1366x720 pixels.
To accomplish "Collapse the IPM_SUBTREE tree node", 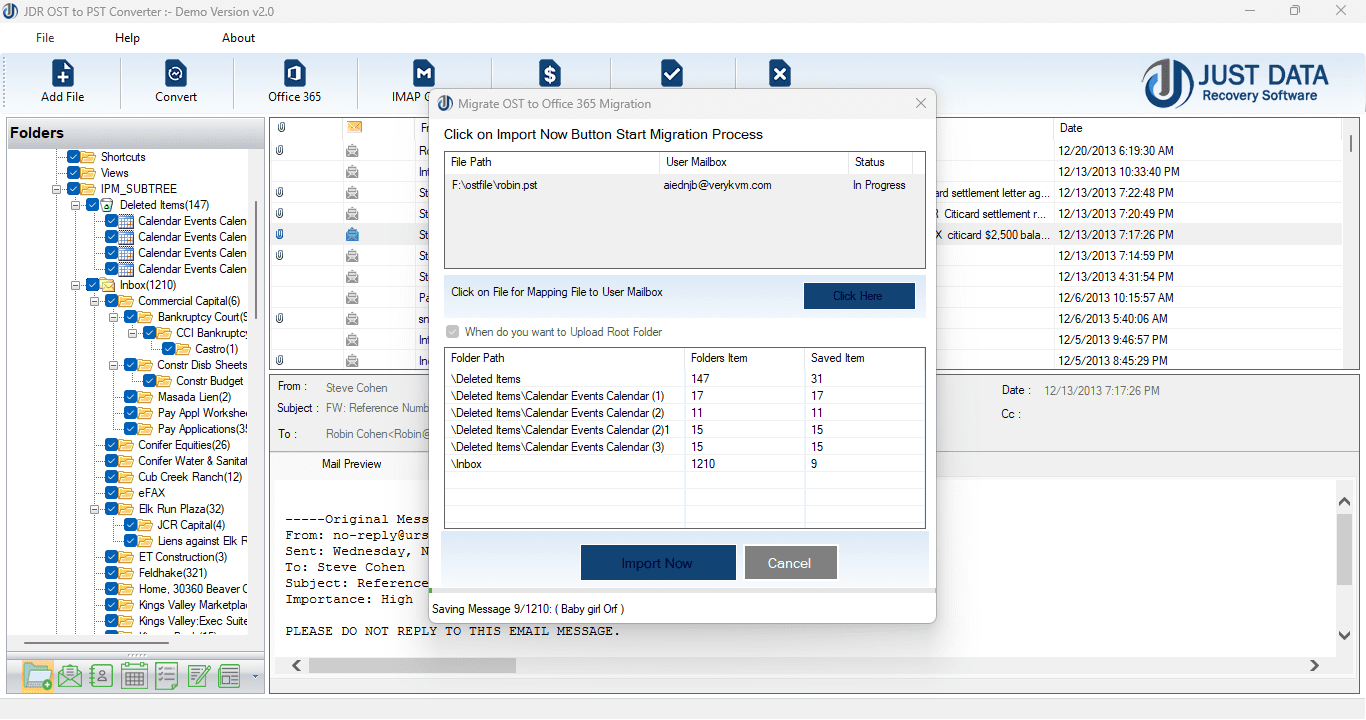I will point(57,189).
